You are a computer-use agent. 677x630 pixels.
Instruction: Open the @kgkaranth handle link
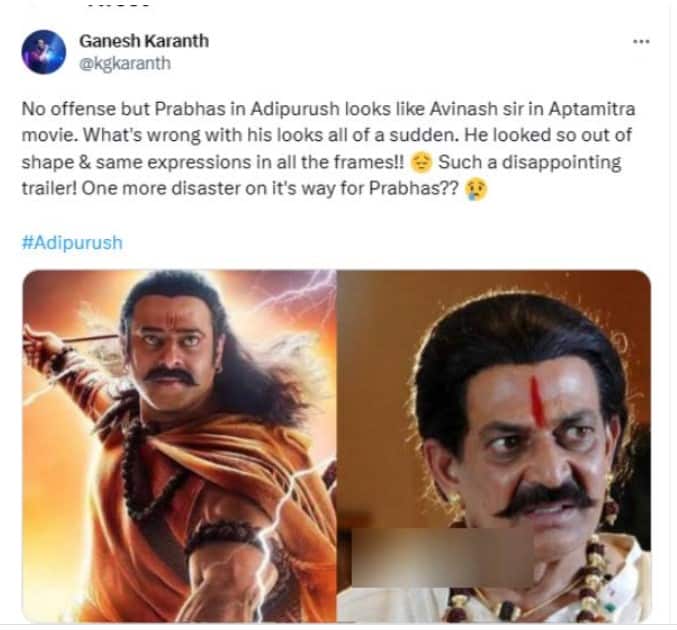[125, 63]
